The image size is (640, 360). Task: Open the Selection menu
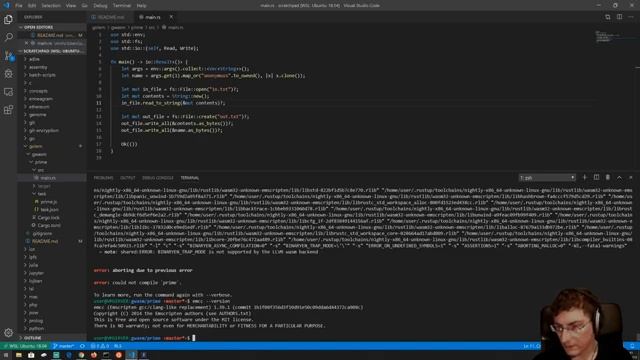click(51, 6)
